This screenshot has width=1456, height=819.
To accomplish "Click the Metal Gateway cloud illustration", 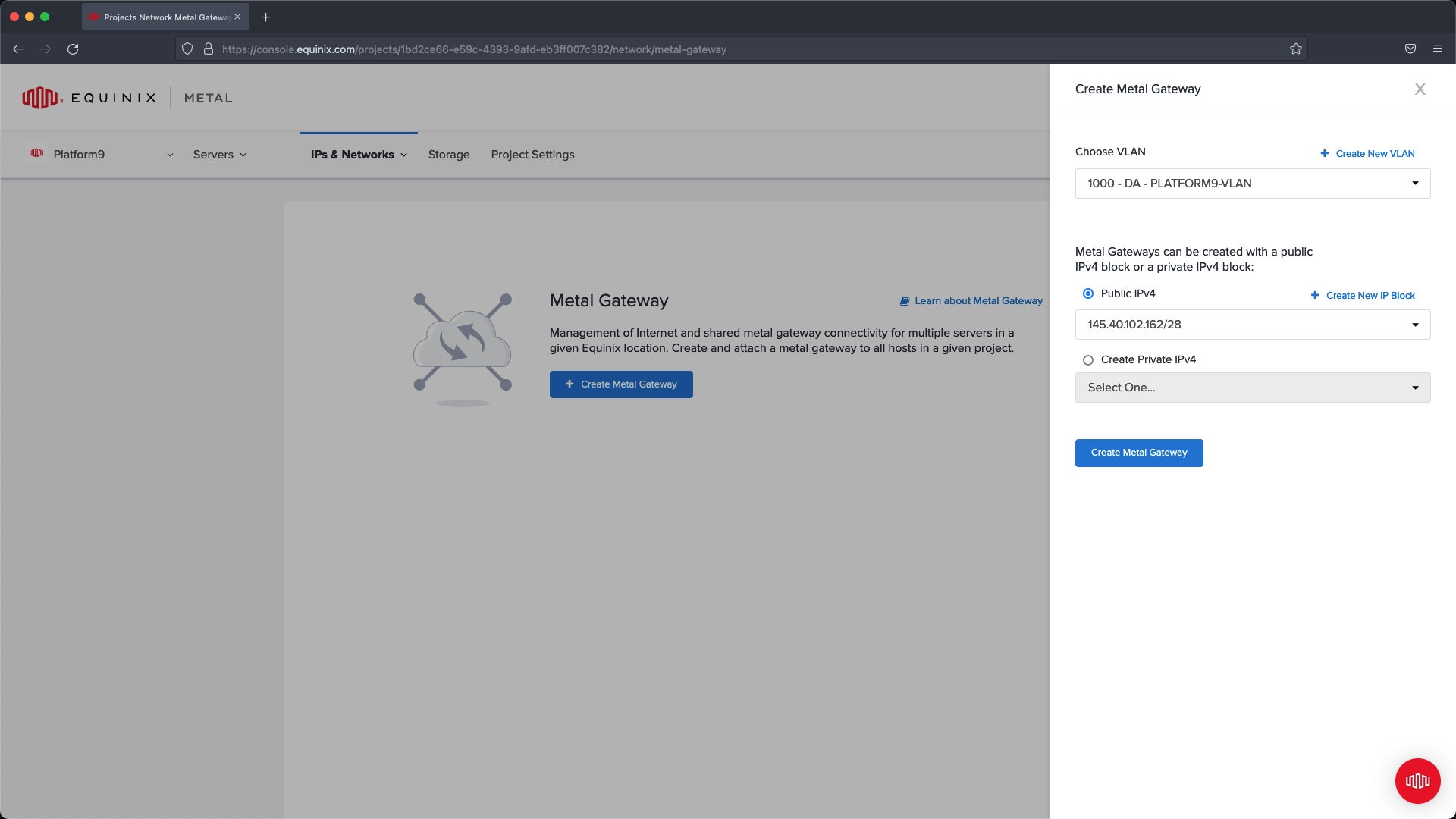I will click(x=463, y=349).
